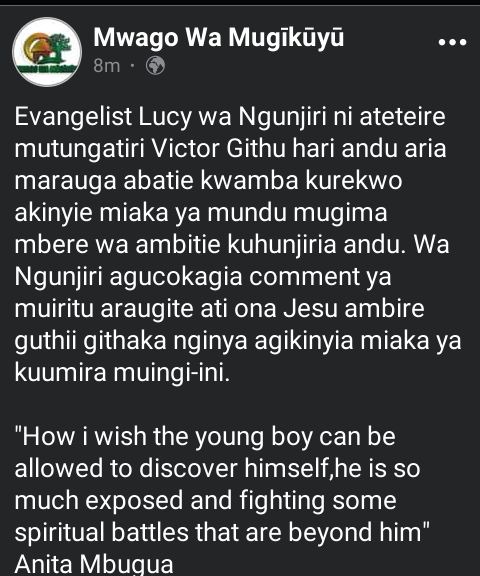Open the 8m post timestamp
Screen dimensions: 480x576
(x=107, y=66)
